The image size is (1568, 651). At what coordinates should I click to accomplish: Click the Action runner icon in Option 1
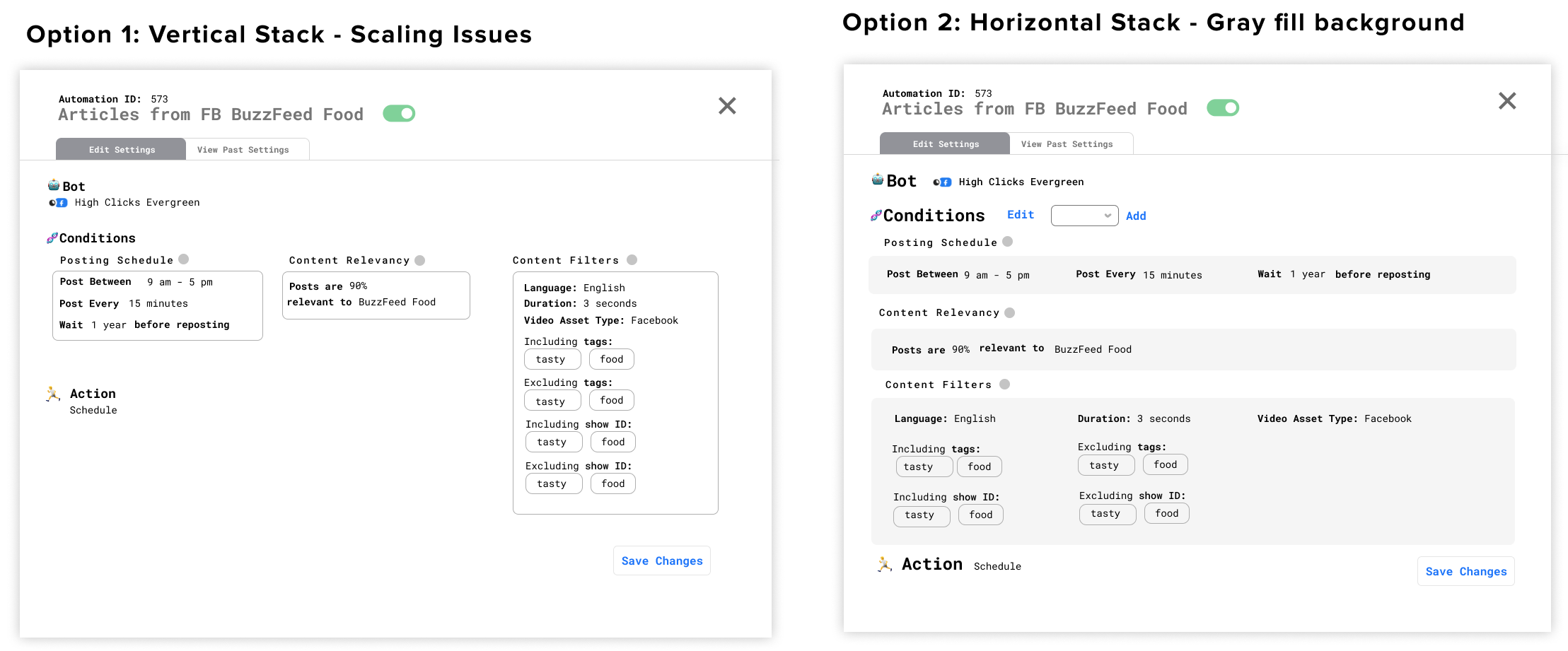[x=53, y=394]
